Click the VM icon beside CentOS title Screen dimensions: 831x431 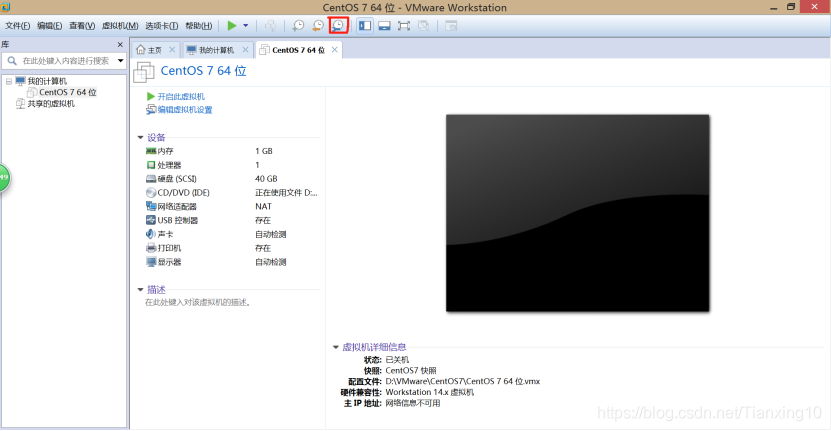click(144, 72)
